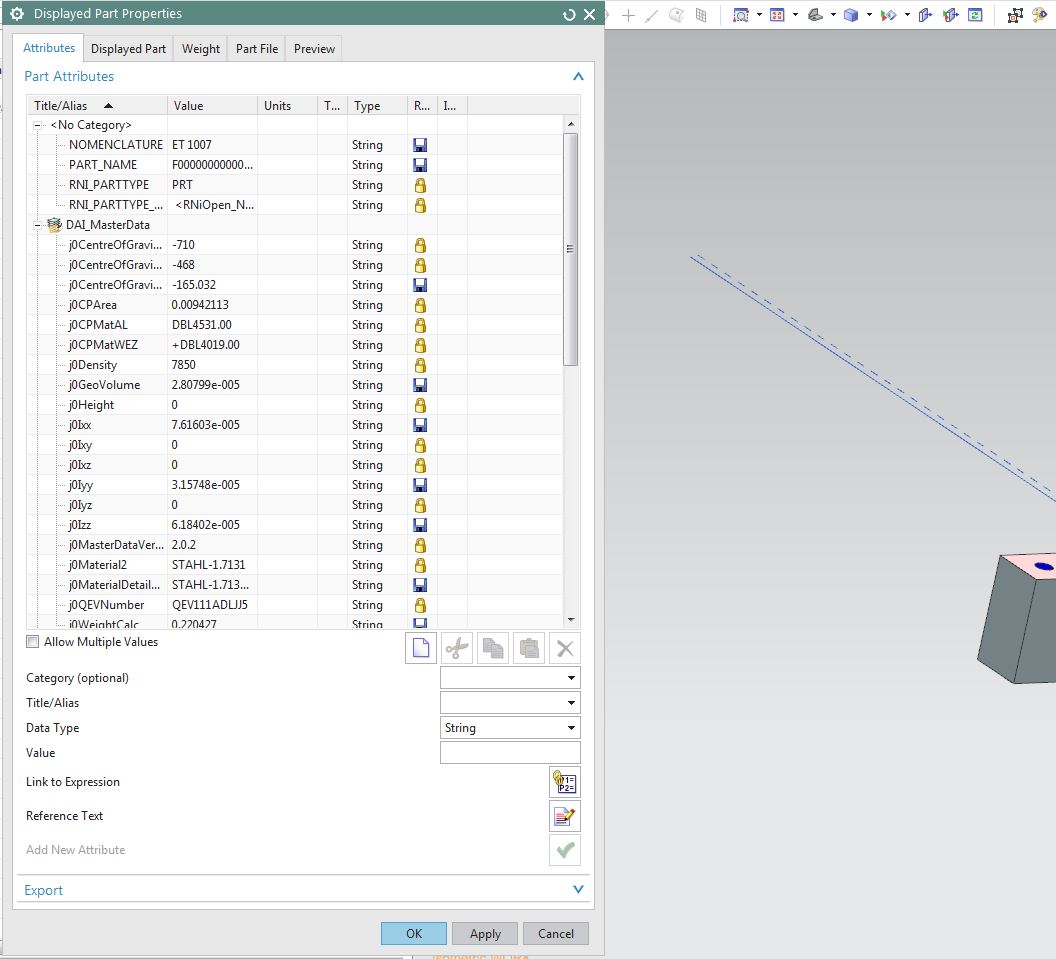Open the Link to Expression icon
Image resolution: width=1056 pixels, height=959 pixels.
coord(565,783)
